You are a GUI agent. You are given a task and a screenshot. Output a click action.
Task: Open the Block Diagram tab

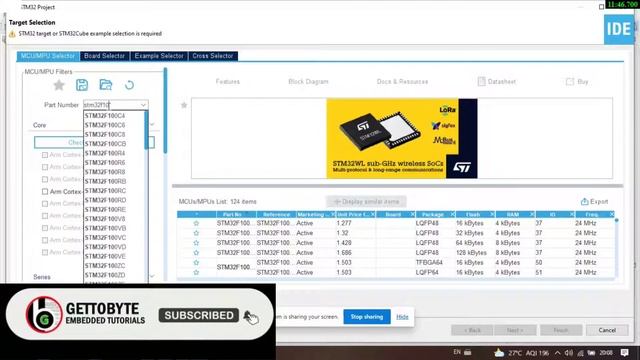[x=308, y=82]
